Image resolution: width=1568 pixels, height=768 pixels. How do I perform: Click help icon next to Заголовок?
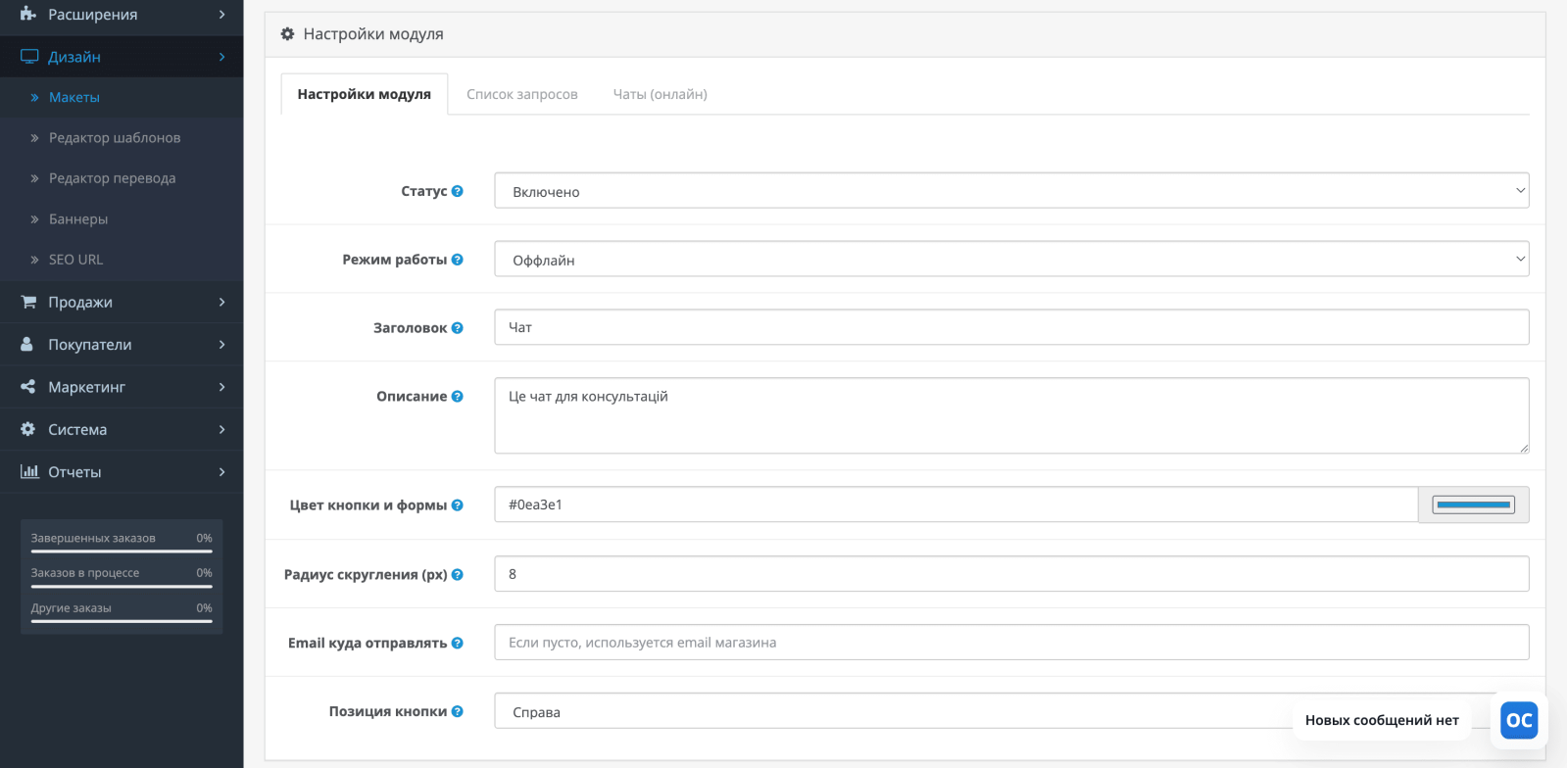(x=458, y=328)
